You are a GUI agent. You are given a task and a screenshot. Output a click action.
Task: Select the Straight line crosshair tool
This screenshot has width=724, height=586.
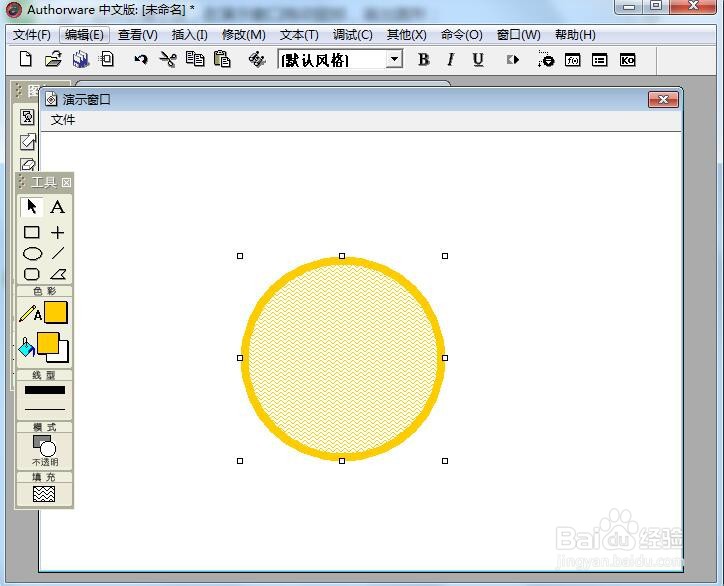pos(57,232)
